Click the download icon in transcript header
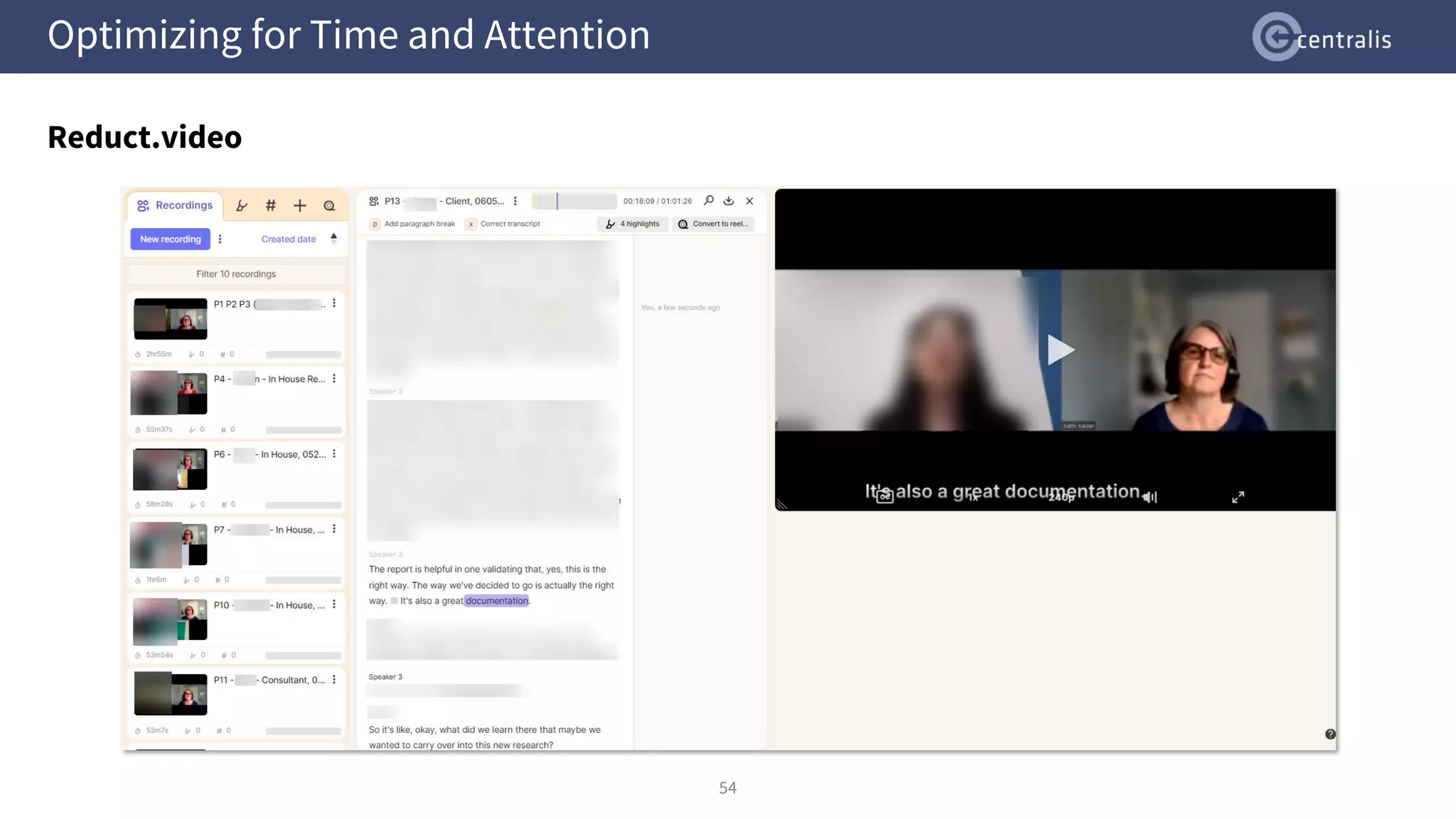This screenshot has width=1456, height=819. [x=729, y=200]
